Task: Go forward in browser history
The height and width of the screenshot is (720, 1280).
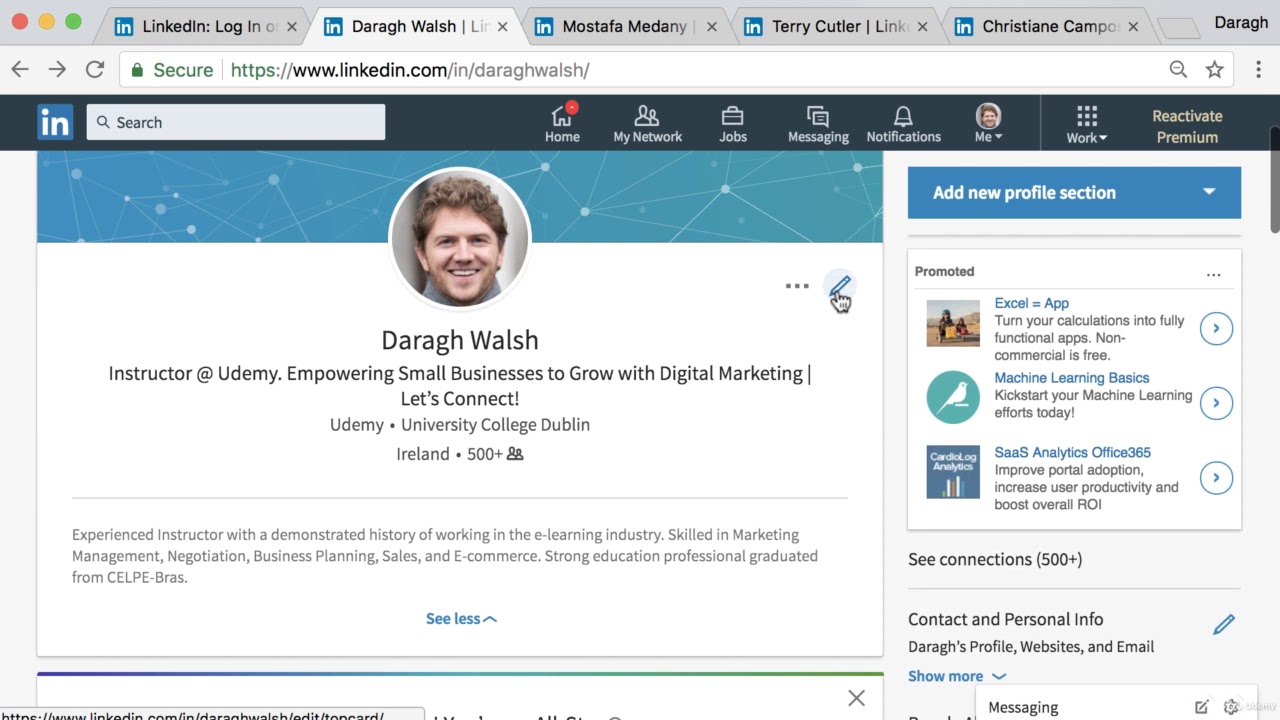Action: [x=57, y=69]
